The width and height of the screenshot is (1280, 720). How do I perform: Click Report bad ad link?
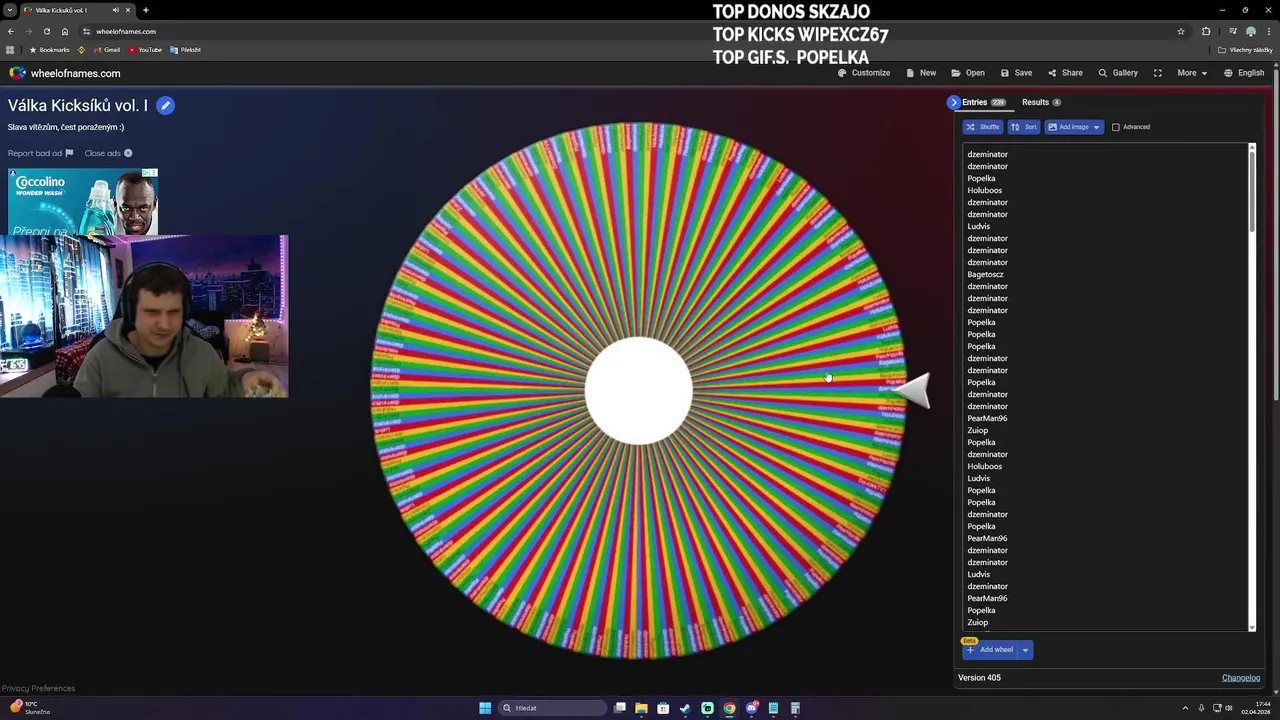point(41,153)
